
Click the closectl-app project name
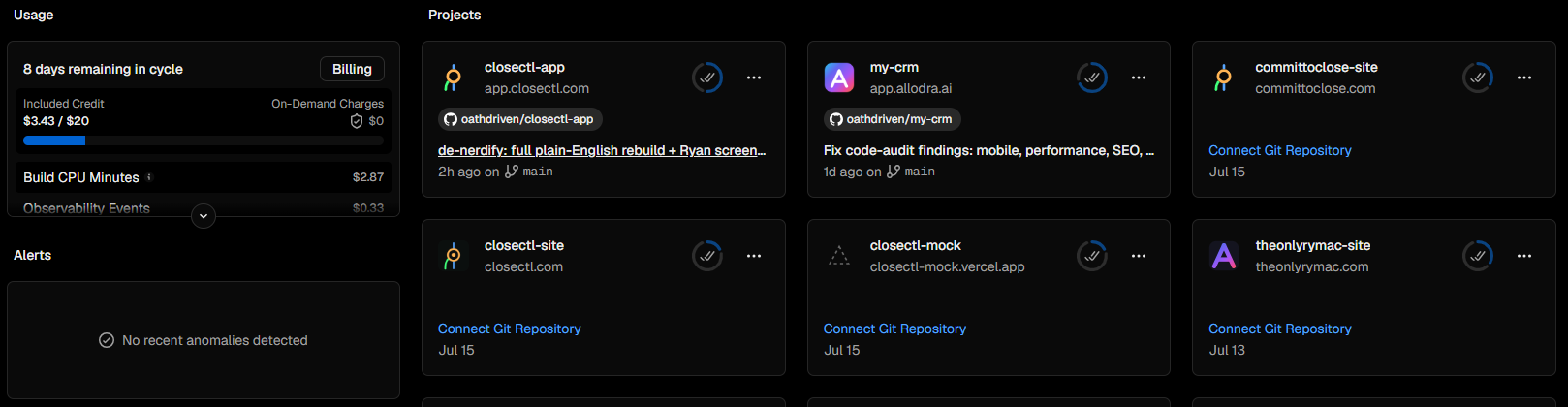click(x=524, y=67)
